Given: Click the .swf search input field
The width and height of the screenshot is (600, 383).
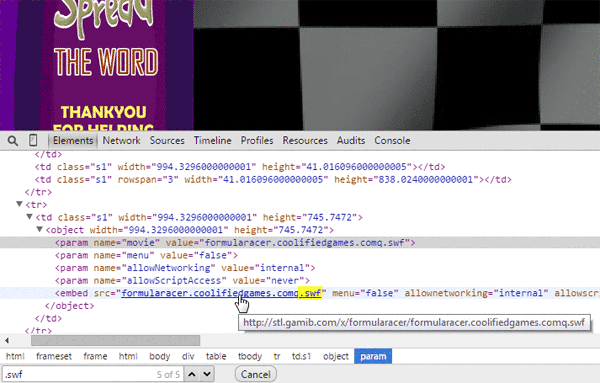Looking at the screenshot, I should tap(93, 374).
